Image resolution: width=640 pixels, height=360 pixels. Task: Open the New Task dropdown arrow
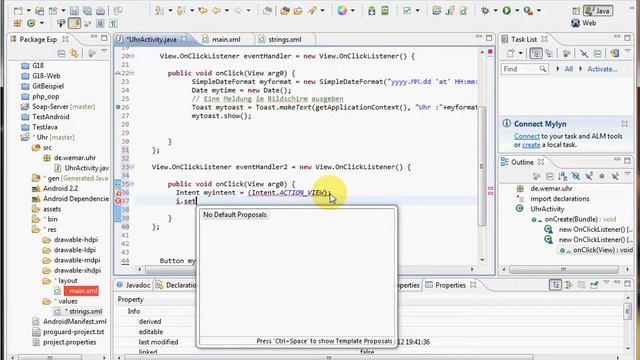(x=520, y=53)
